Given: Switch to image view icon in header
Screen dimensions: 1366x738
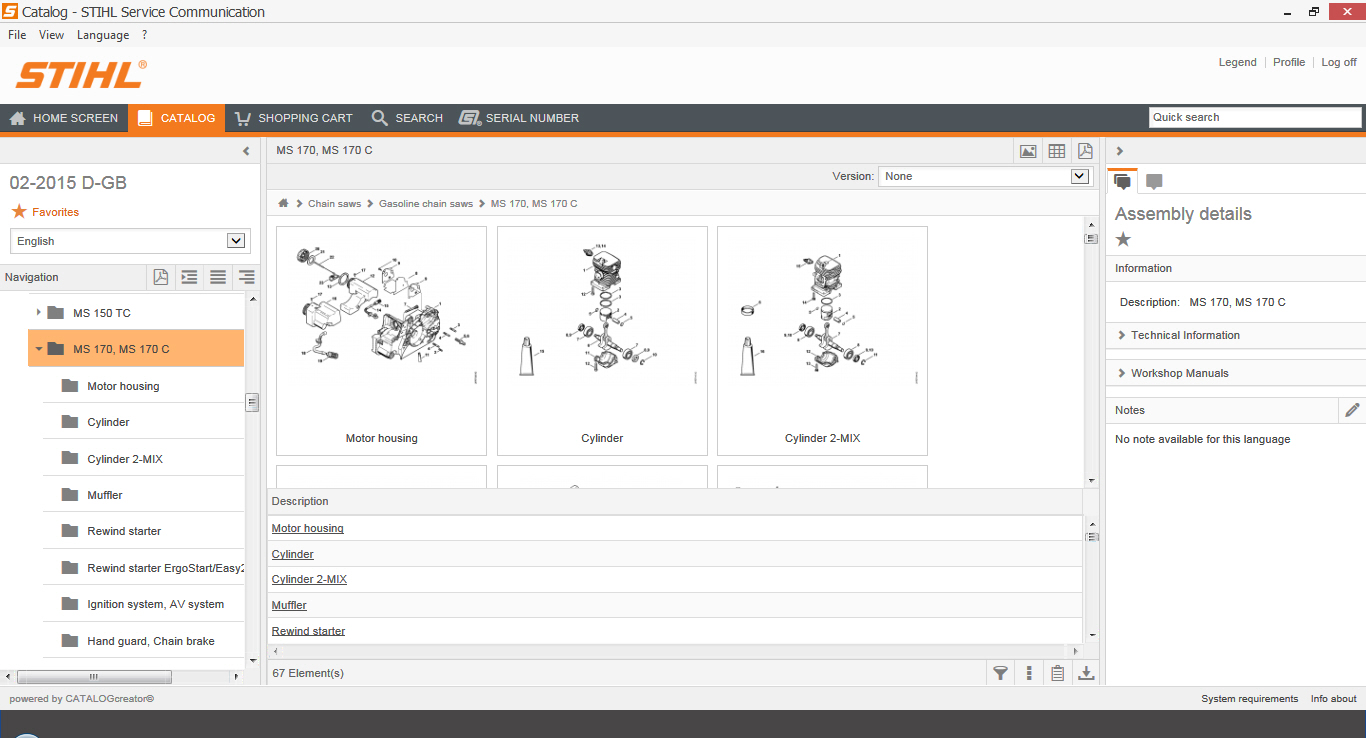Looking at the screenshot, I should pyautogui.click(x=1028, y=151).
